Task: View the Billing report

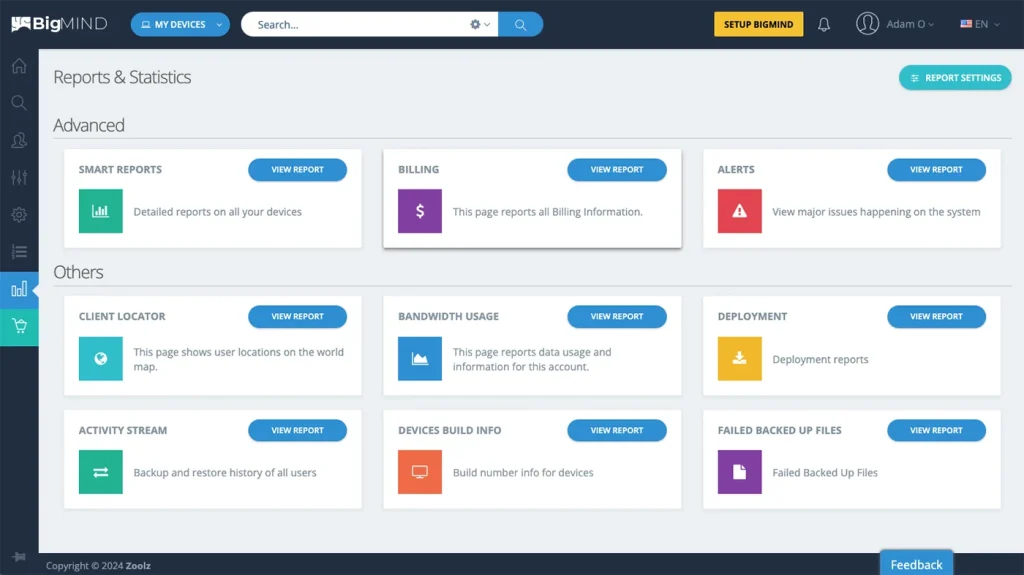Action: [x=616, y=169]
